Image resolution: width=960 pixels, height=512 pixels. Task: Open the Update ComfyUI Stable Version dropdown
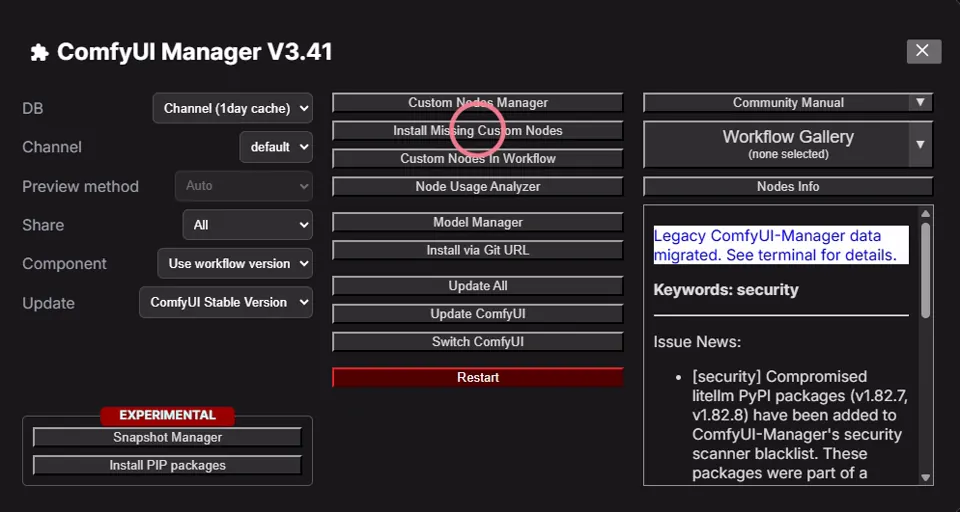(x=226, y=302)
